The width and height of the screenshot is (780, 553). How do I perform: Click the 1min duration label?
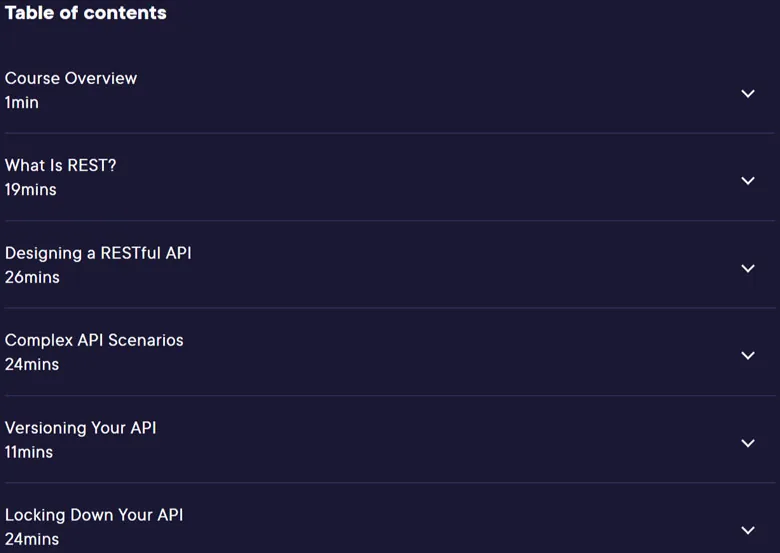click(21, 102)
